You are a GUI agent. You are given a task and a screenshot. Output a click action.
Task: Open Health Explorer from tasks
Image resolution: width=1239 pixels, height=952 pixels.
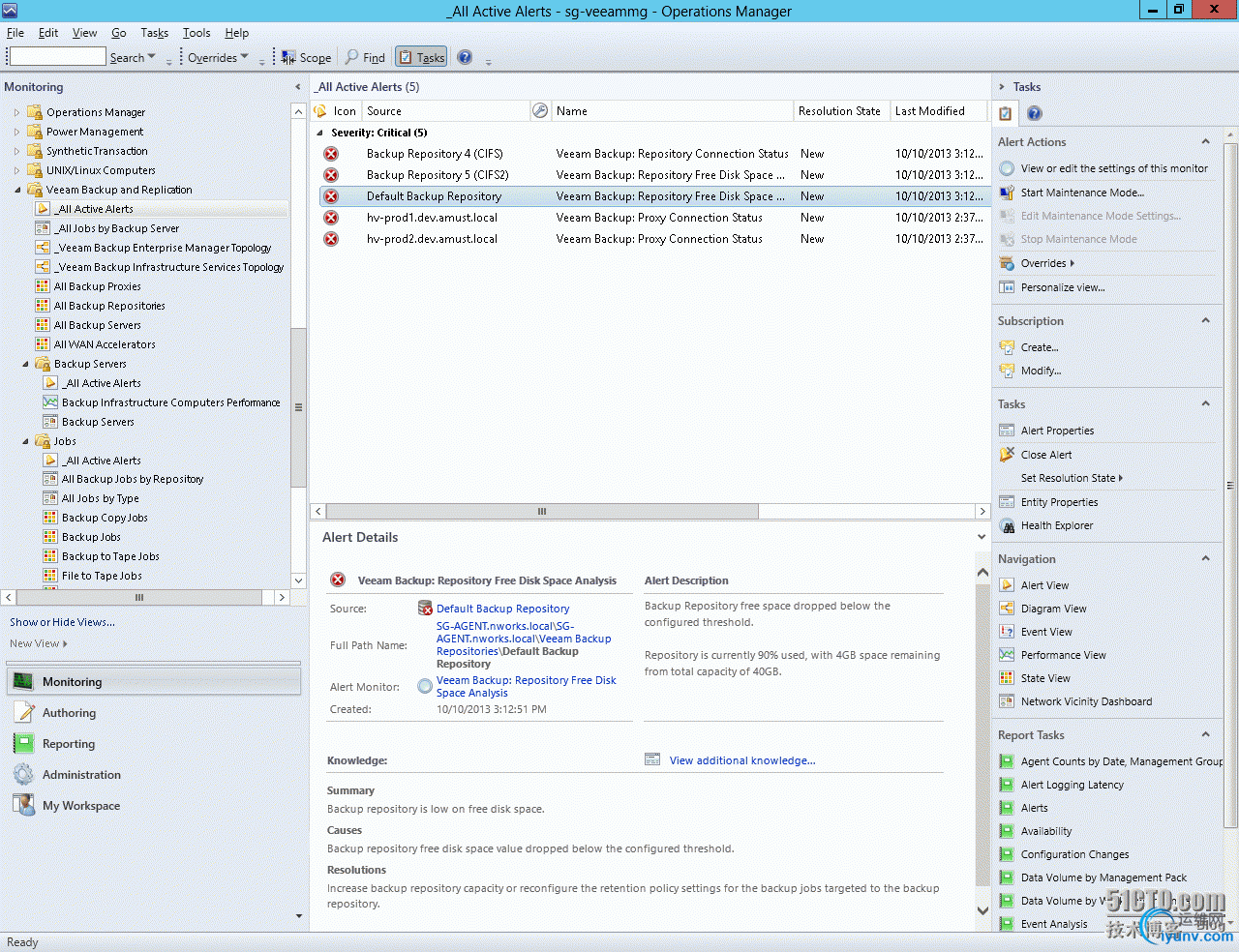tap(1056, 525)
